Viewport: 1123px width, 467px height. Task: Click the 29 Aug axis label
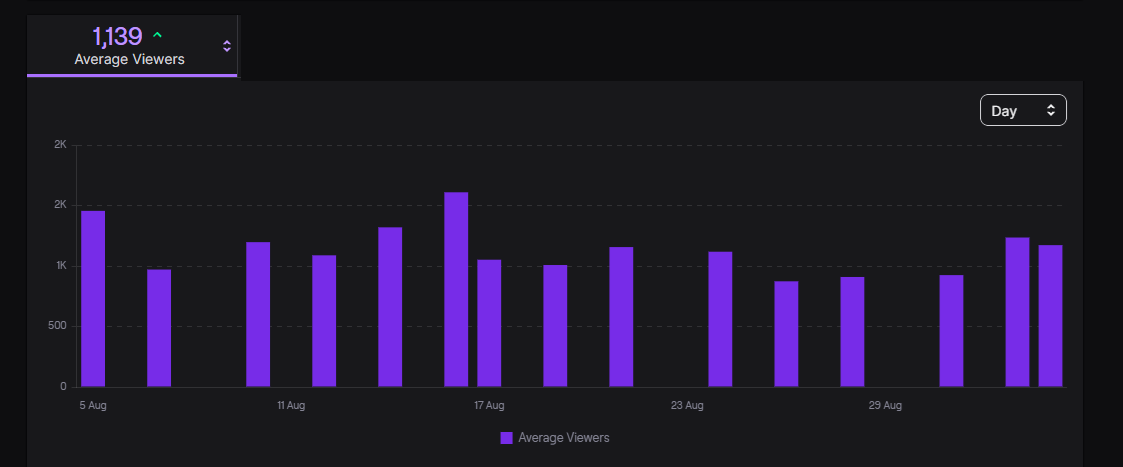(885, 405)
